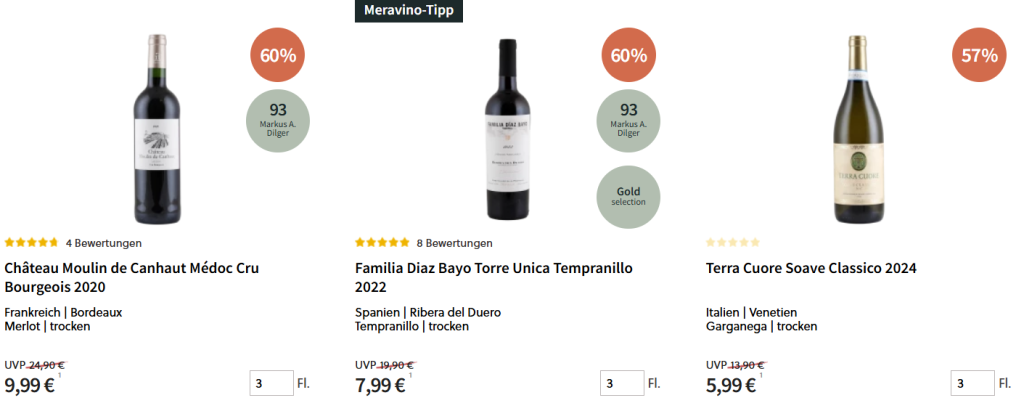The width and height of the screenshot is (1024, 403).
Task: Click the 93 Markus A. Dilger badge on Familia Diaz Bayo
Action: pos(629,119)
